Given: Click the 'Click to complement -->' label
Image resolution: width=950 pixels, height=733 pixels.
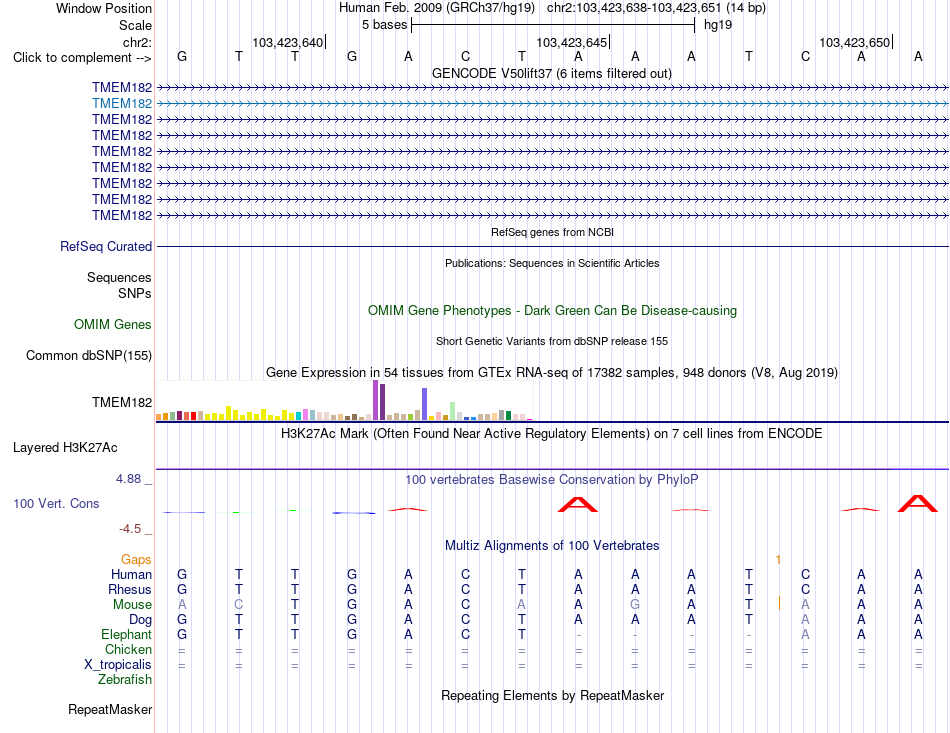Looking at the screenshot, I should [82, 58].
